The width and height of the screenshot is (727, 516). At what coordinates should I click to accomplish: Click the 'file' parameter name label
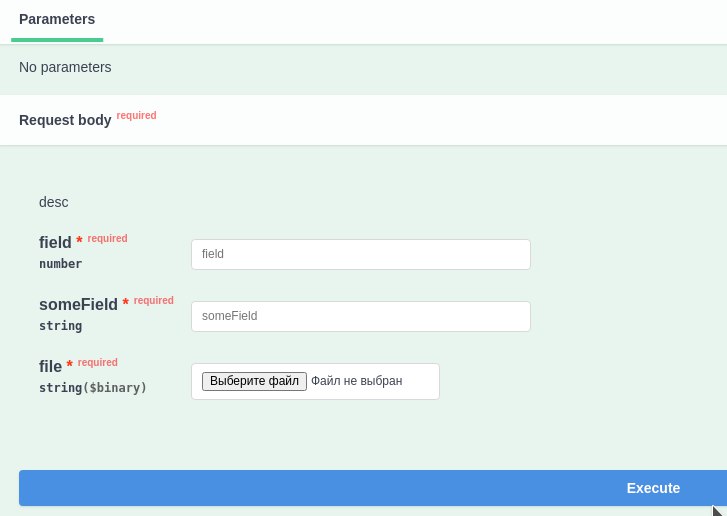click(50, 366)
